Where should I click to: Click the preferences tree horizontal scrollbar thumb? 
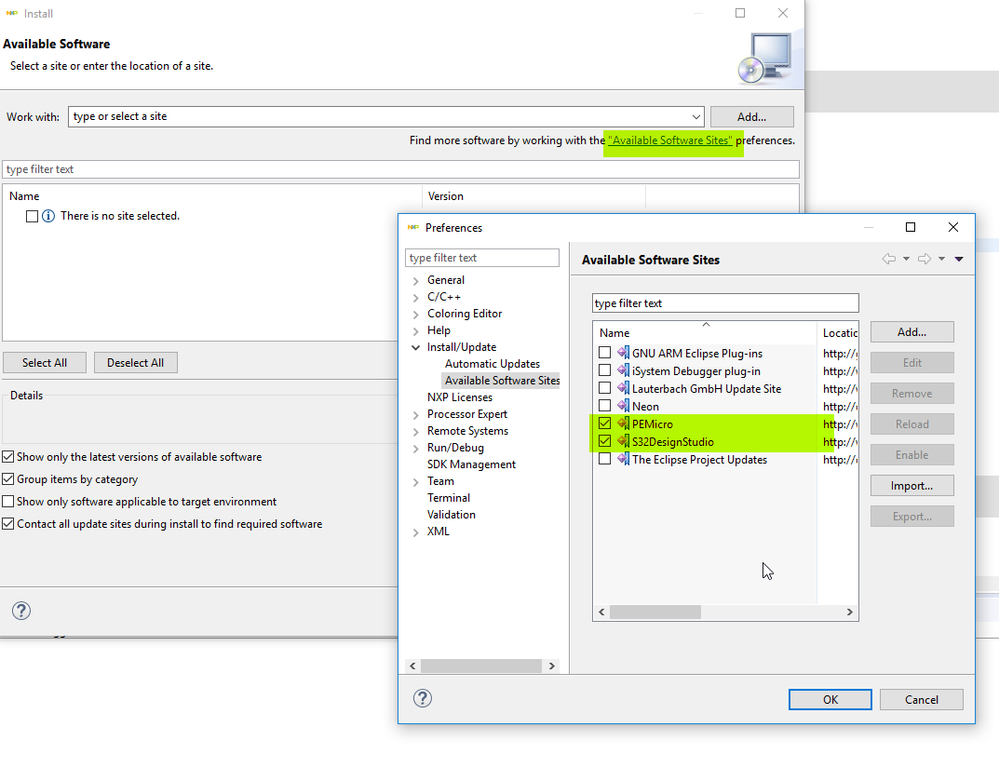pyautogui.click(x=481, y=666)
